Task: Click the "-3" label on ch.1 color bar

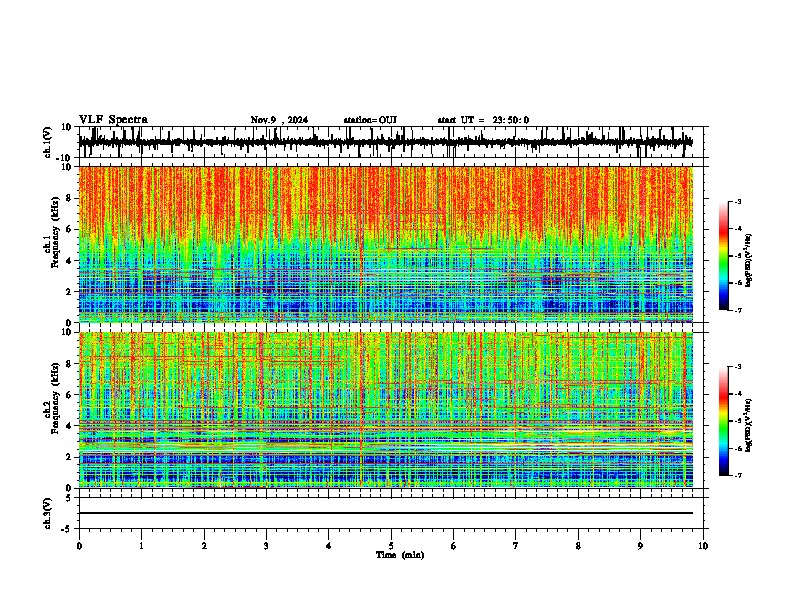Action: click(x=737, y=201)
